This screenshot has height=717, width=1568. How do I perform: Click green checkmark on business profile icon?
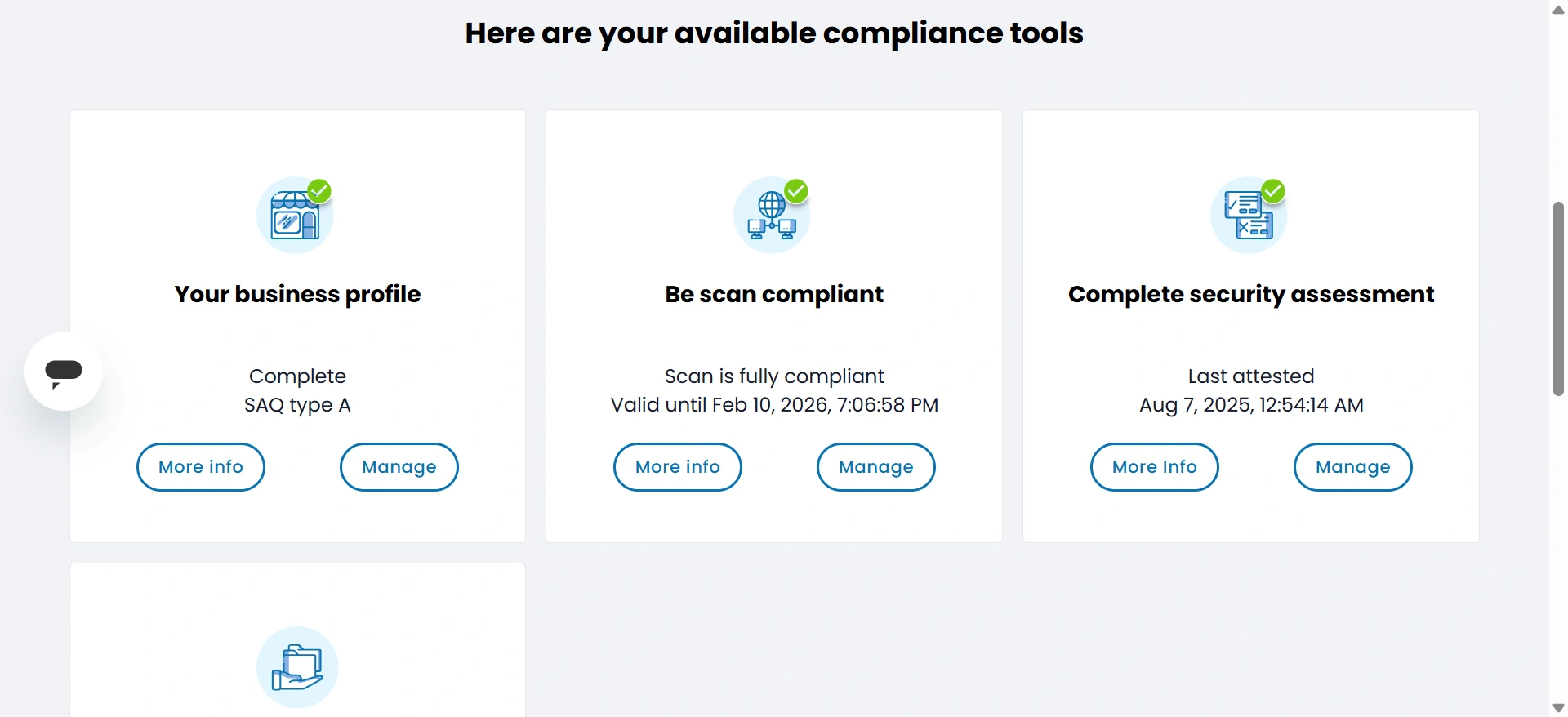tap(319, 191)
